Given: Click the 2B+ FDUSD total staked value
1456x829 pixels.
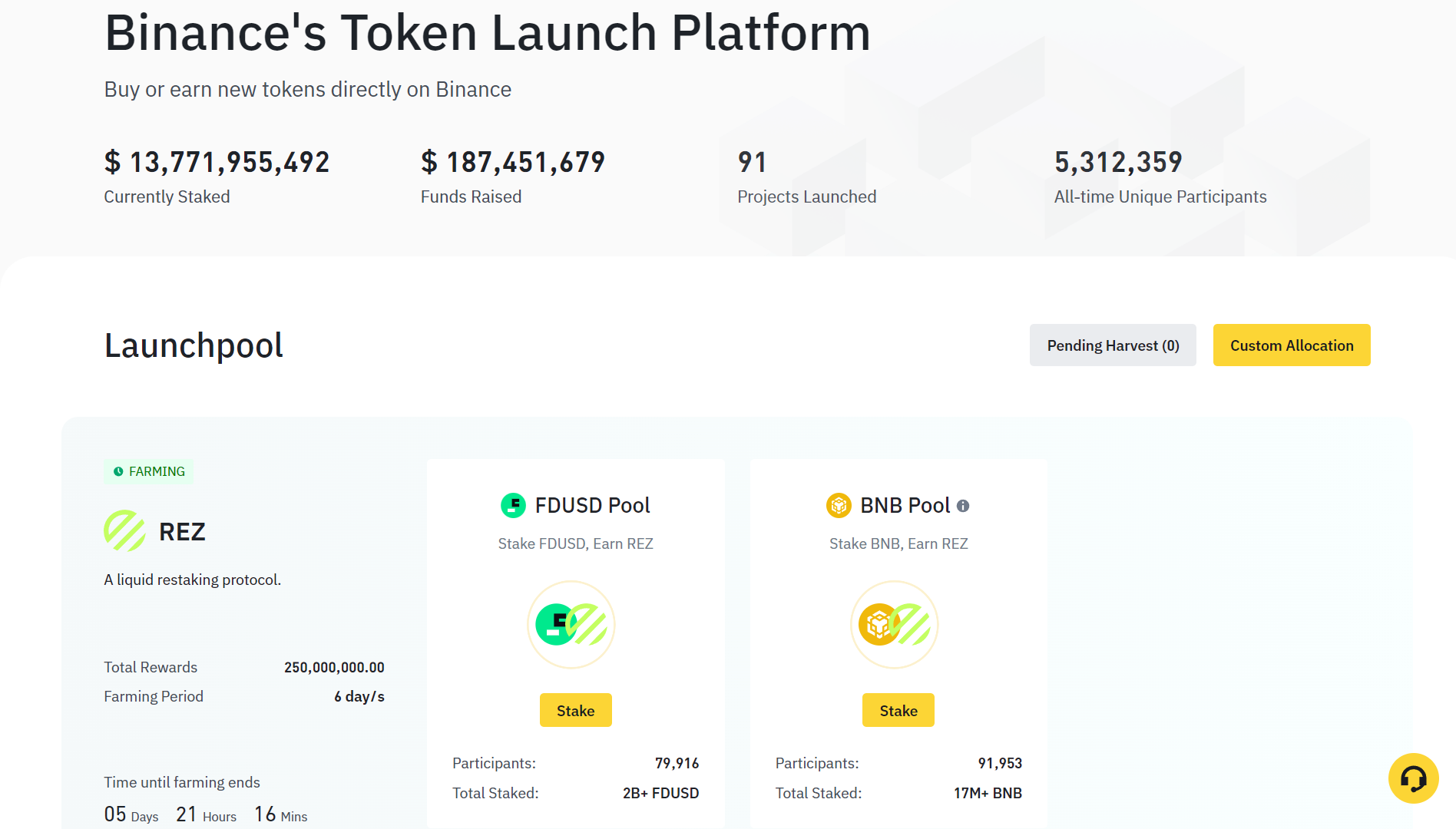Looking at the screenshot, I should [660, 793].
